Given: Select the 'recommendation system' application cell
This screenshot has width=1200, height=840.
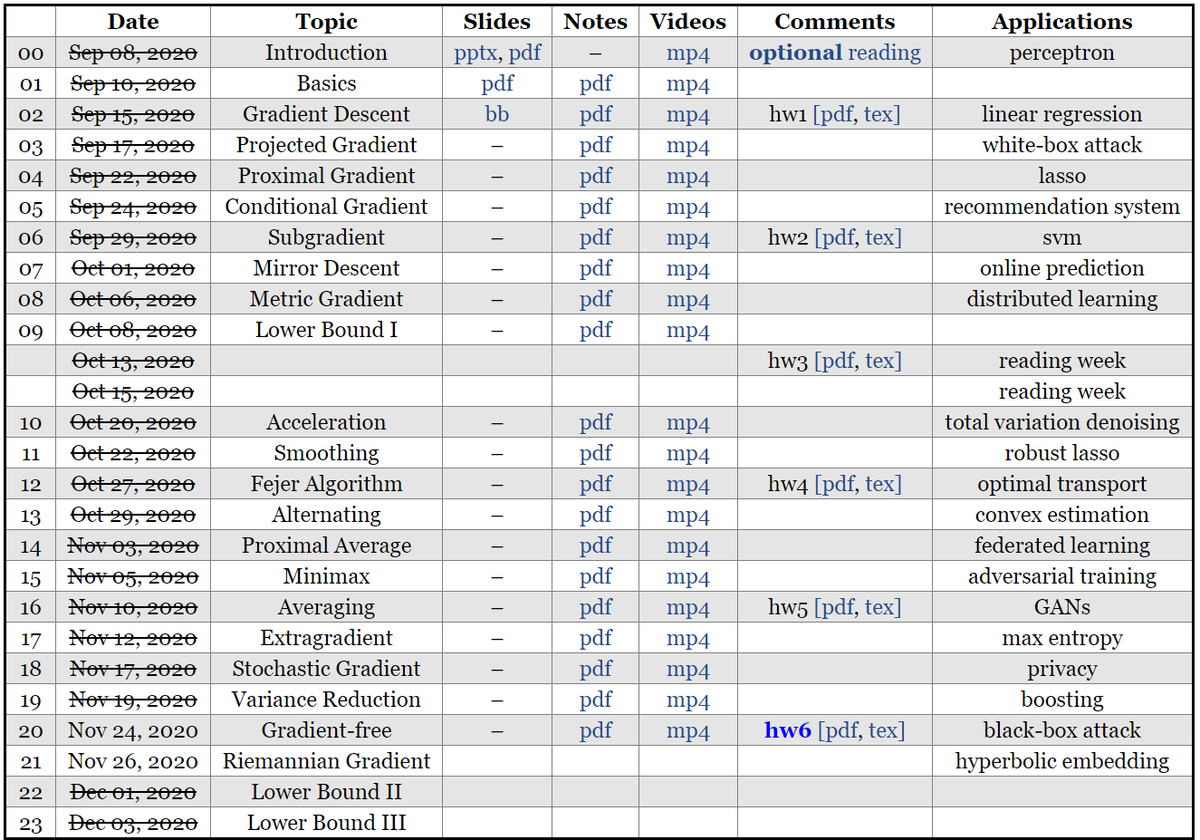Looking at the screenshot, I should pyautogui.click(x=1062, y=207).
